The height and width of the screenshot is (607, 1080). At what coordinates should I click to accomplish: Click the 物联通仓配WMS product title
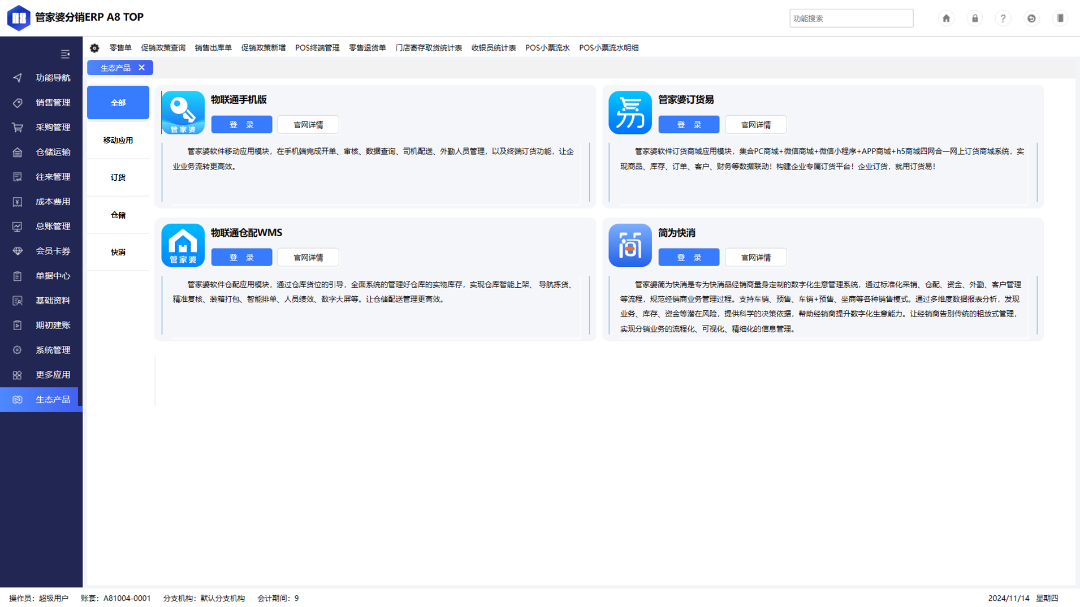pos(247,233)
